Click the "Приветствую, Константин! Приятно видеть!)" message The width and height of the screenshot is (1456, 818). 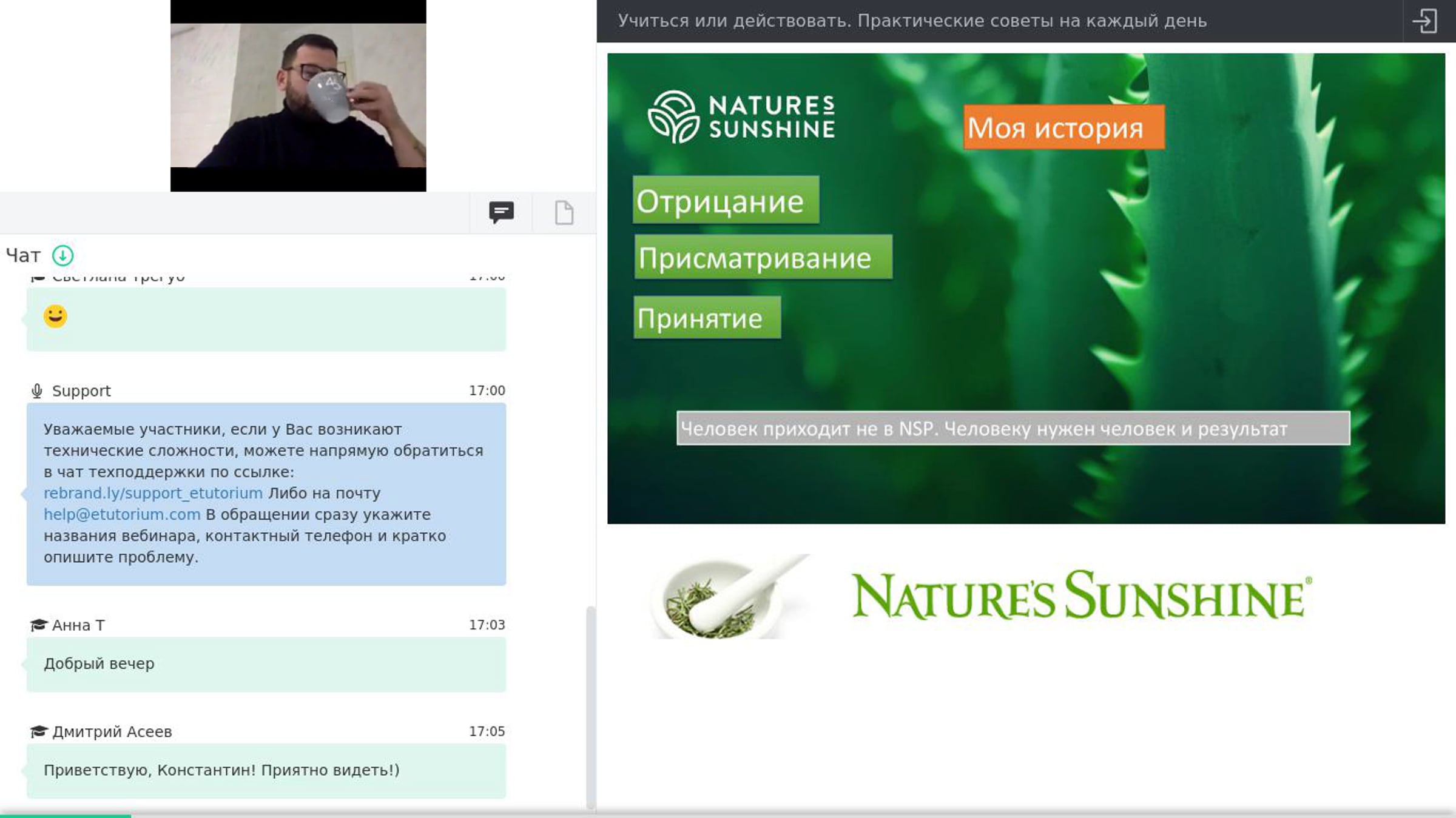pyautogui.click(x=266, y=771)
